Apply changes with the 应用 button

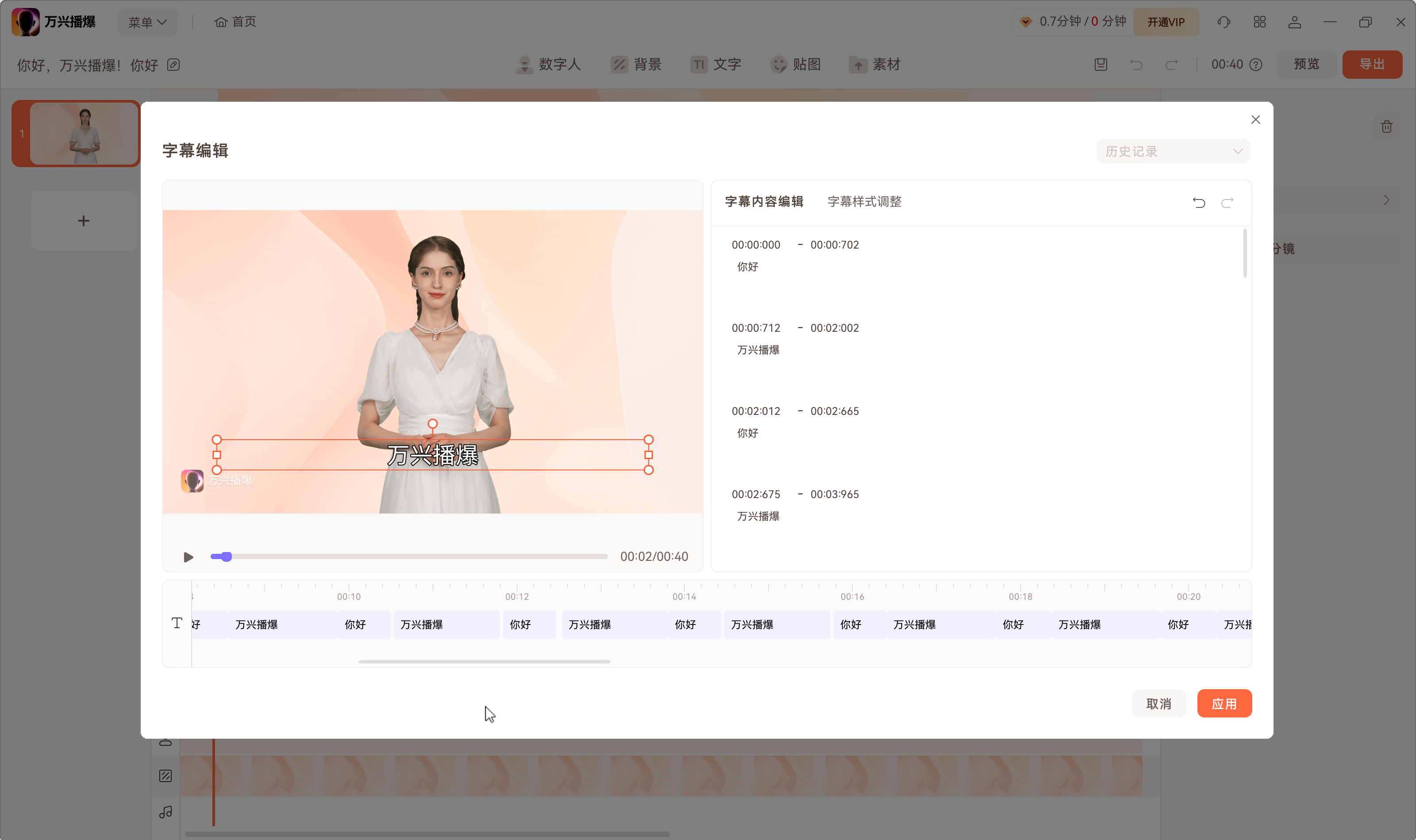pyautogui.click(x=1225, y=703)
